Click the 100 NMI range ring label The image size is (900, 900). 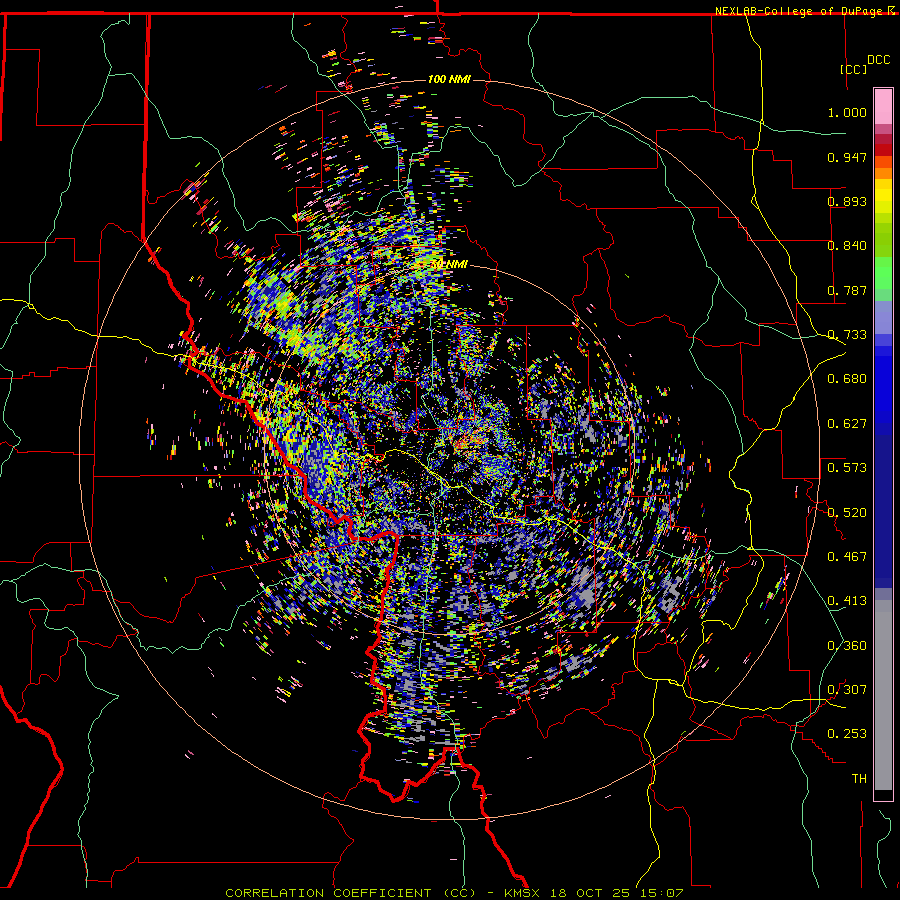click(x=449, y=79)
